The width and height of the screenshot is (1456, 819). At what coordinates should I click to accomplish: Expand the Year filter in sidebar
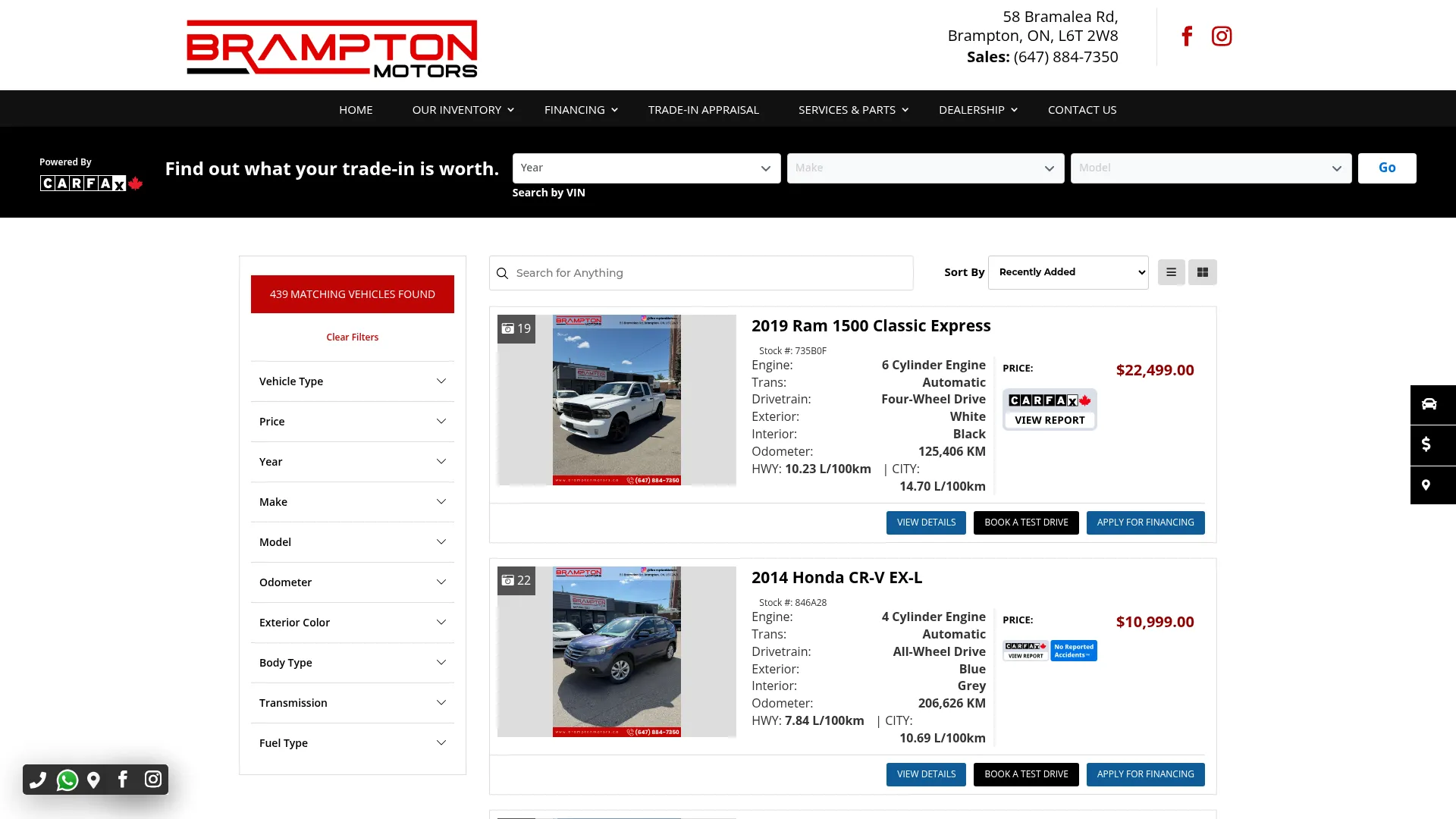(353, 462)
